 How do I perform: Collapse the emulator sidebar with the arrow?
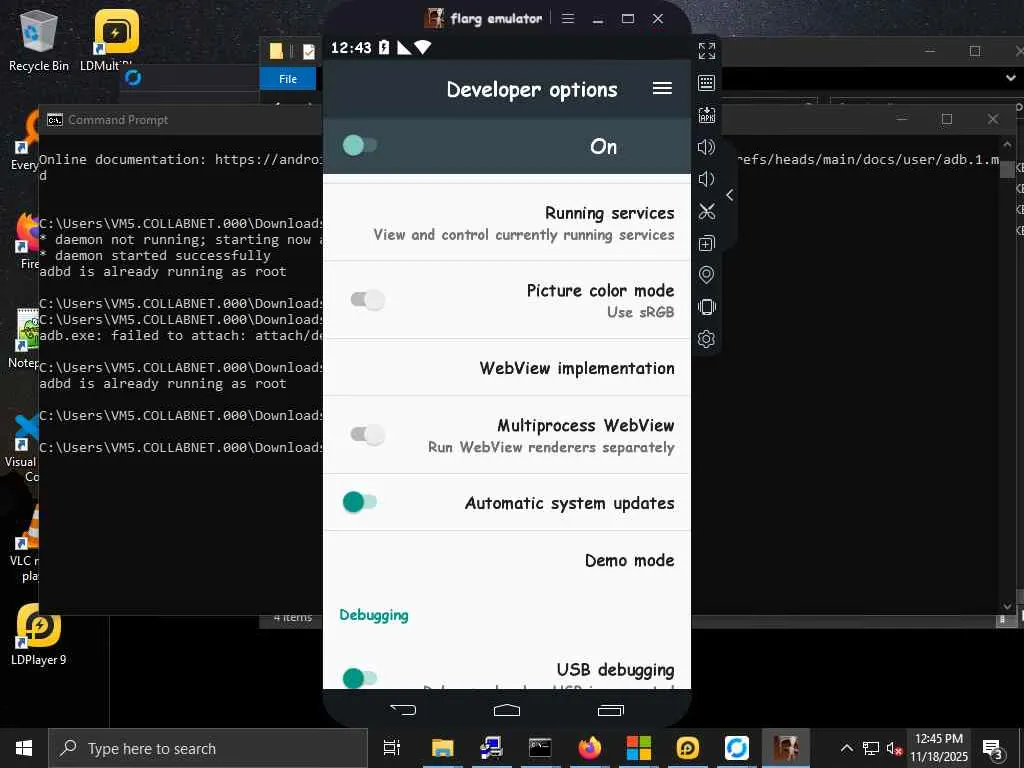[x=729, y=195]
